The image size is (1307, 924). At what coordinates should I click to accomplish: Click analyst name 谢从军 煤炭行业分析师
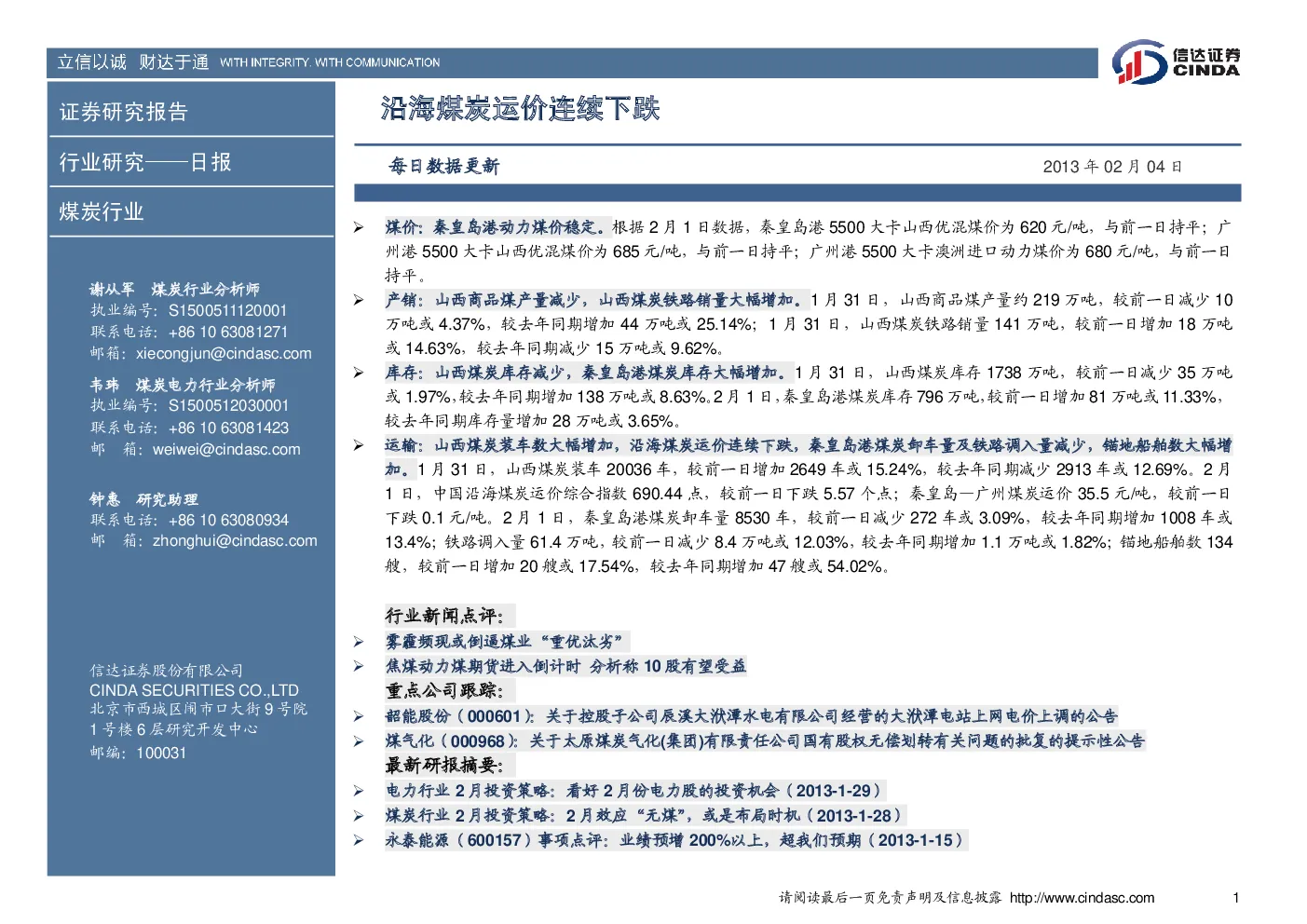point(175,290)
